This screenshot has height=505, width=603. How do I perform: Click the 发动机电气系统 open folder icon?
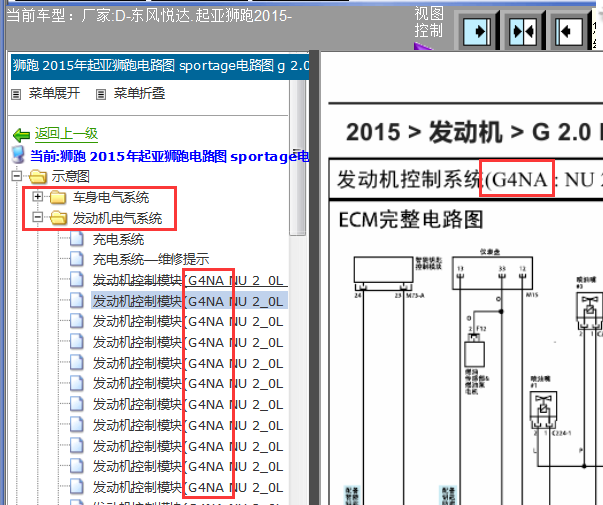pyautogui.click(x=58, y=218)
